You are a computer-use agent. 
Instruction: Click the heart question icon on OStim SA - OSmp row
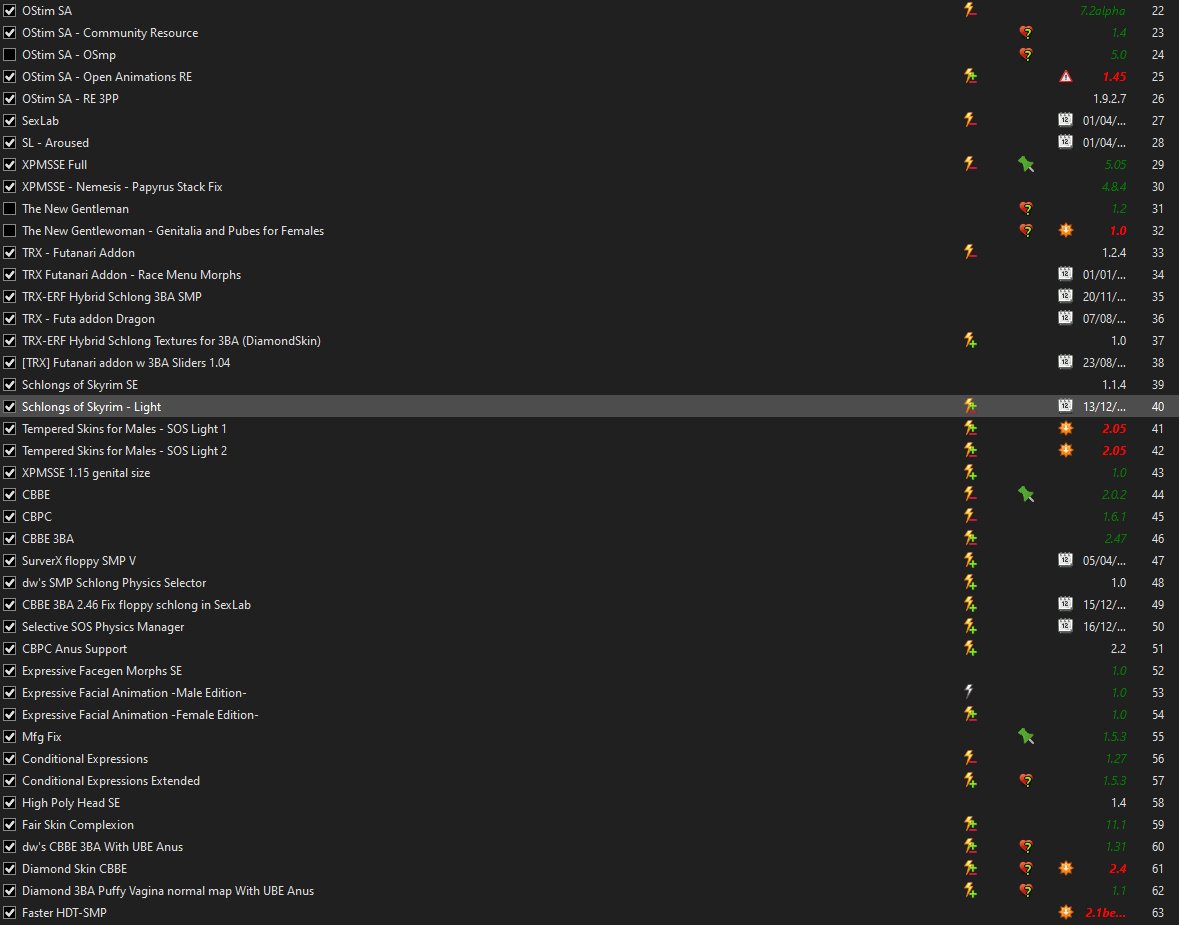(x=1026, y=54)
